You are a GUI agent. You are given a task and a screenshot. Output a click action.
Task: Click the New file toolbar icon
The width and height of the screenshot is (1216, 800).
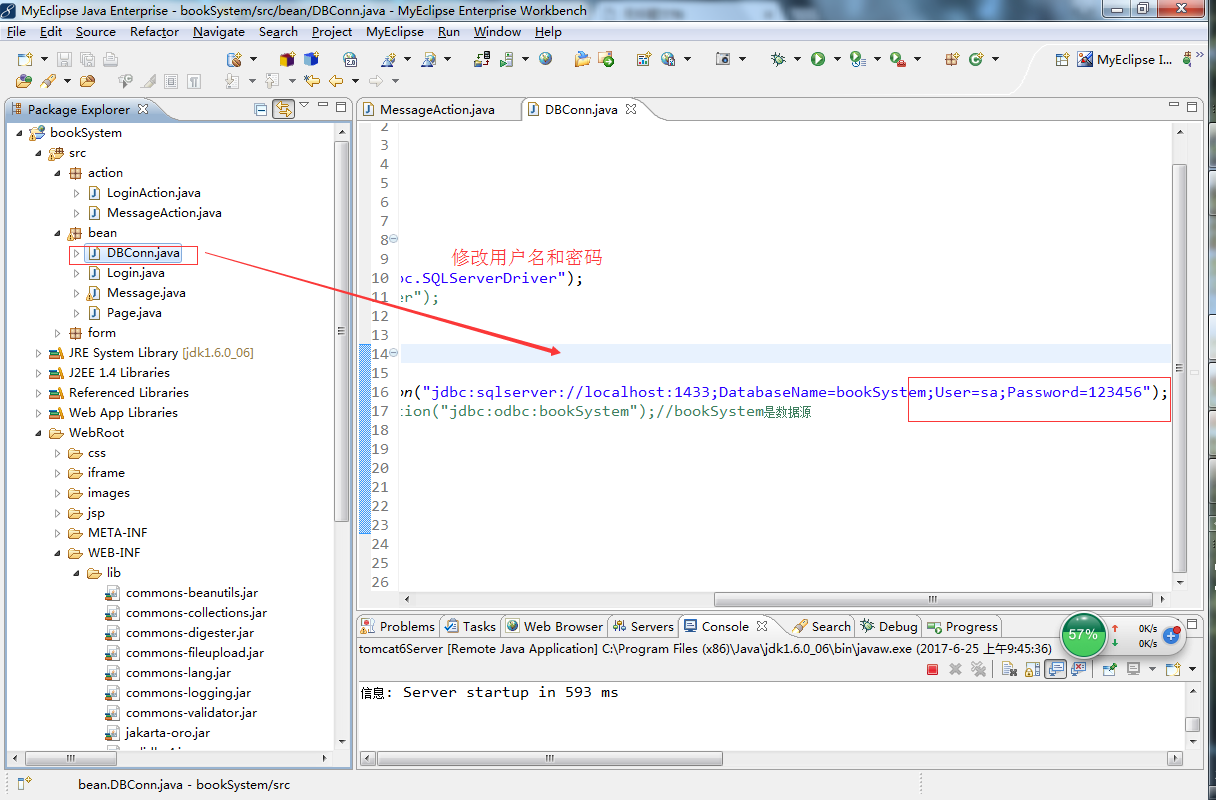pyautogui.click(x=25, y=60)
